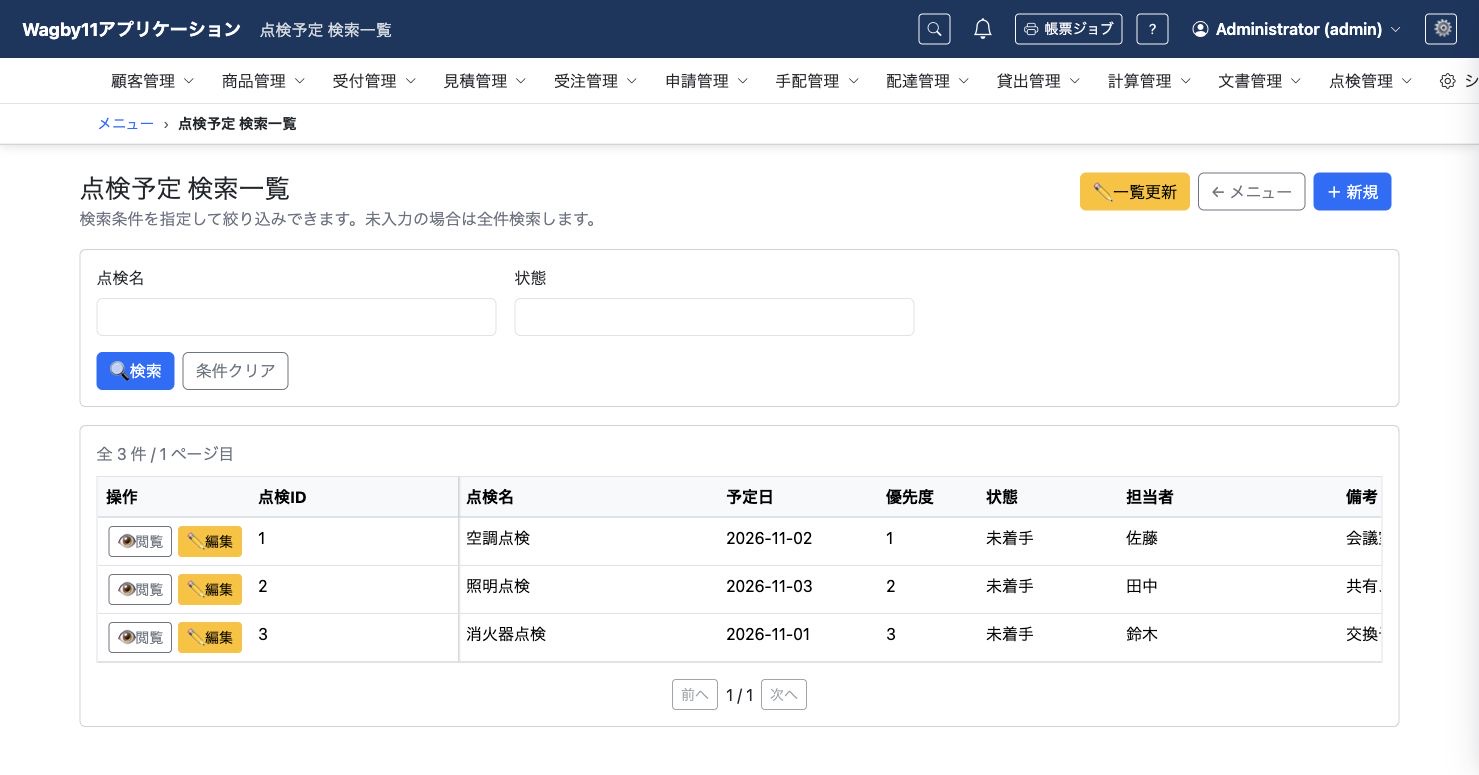The image size is (1479, 775).
Task: Open the help question mark button
Action: pyautogui.click(x=1152, y=29)
